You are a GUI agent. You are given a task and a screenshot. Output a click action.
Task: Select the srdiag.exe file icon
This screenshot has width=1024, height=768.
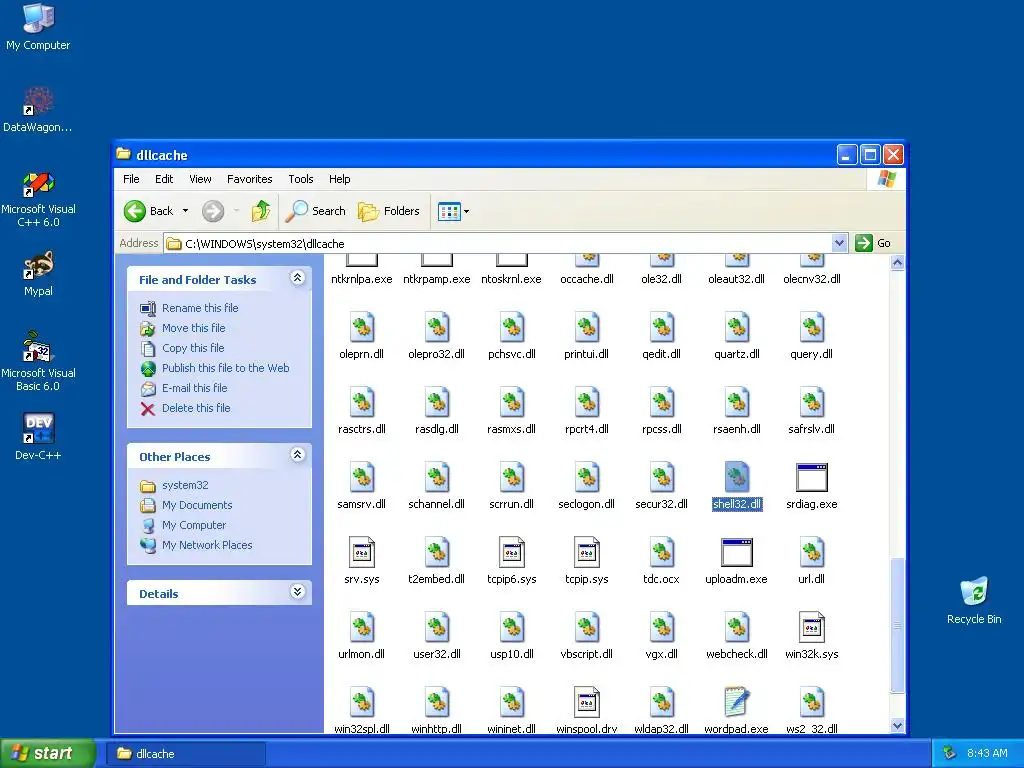point(812,477)
